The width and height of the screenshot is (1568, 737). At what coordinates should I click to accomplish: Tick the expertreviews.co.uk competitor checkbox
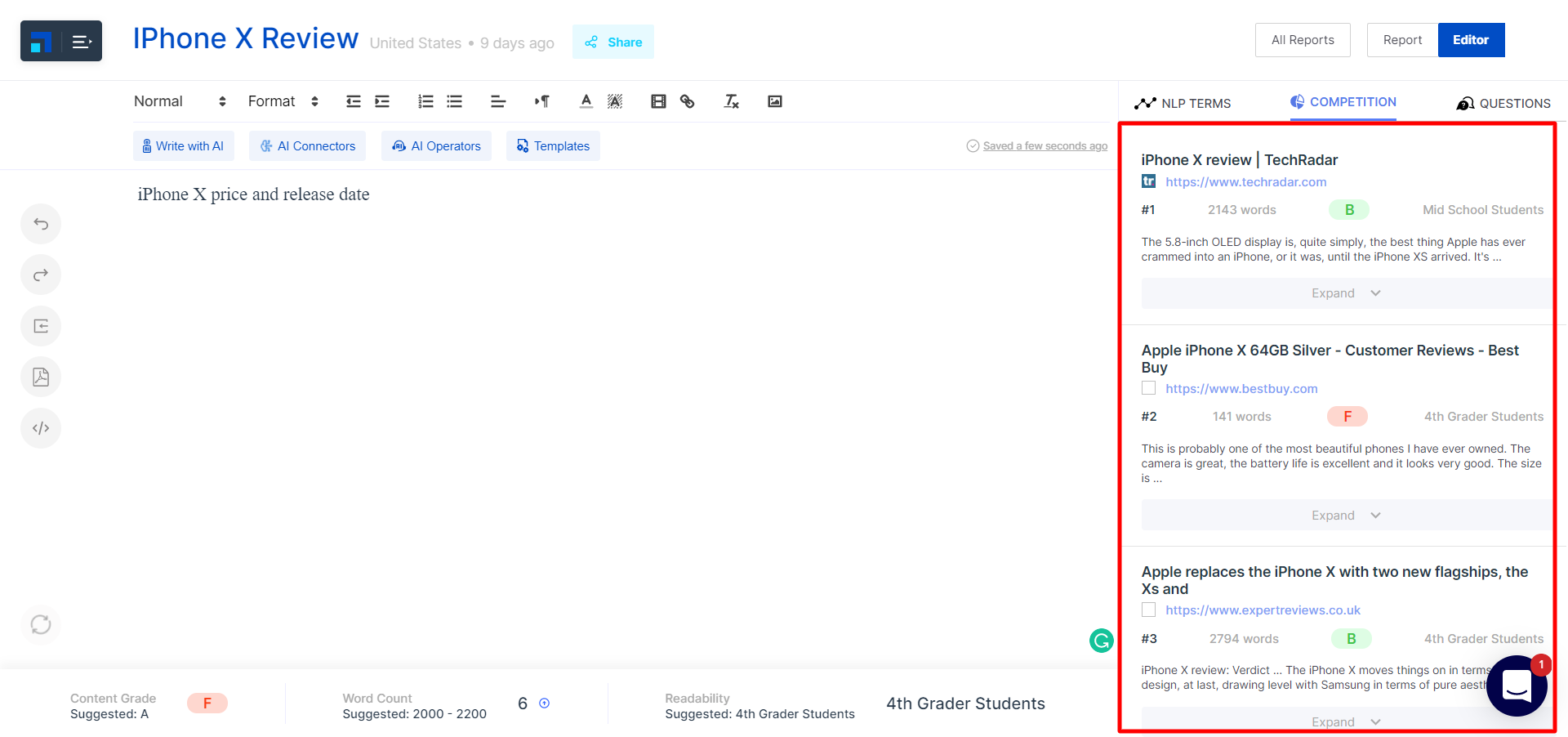tap(1149, 610)
